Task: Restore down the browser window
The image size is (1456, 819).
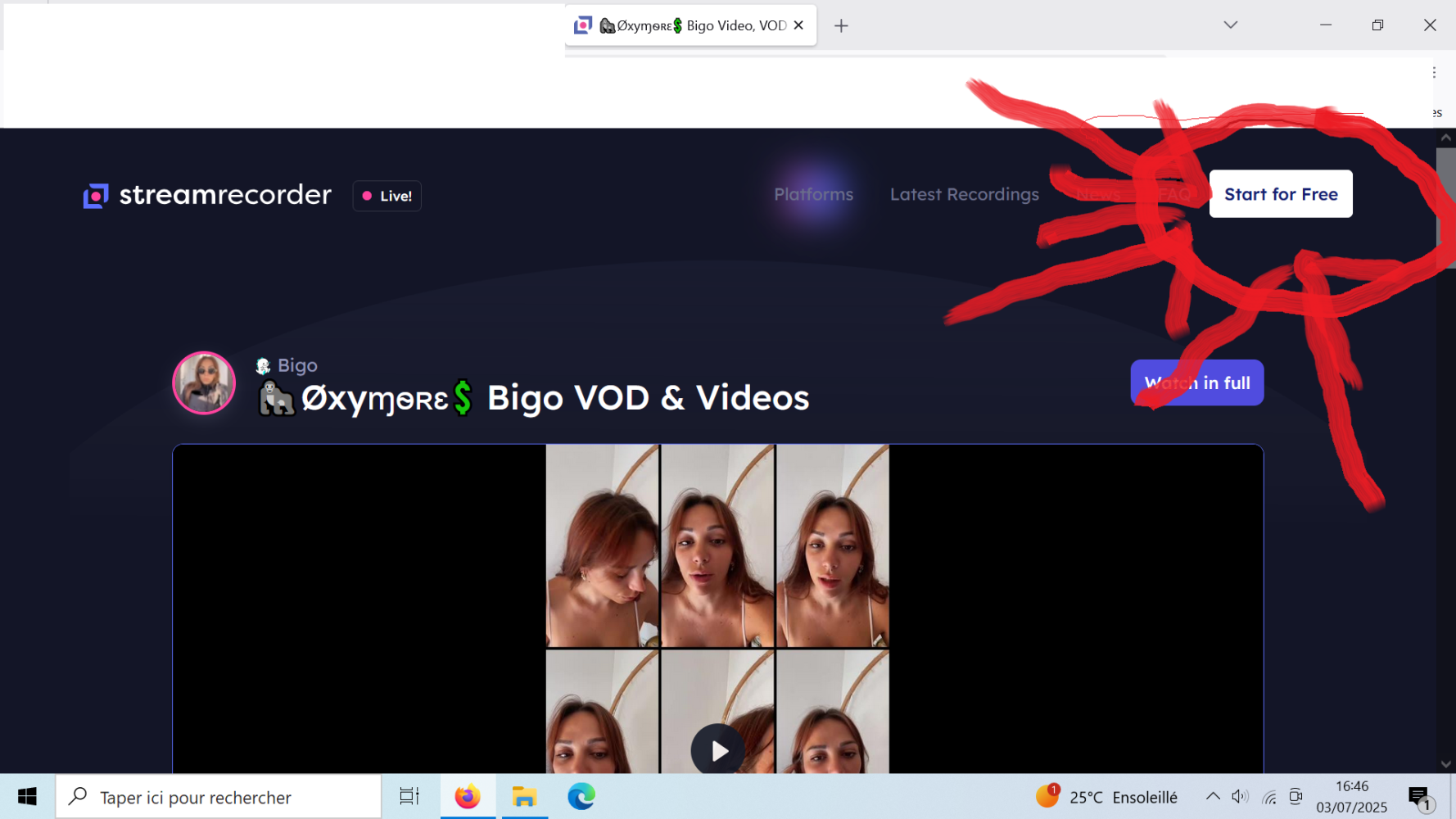Action: (1377, 25)
